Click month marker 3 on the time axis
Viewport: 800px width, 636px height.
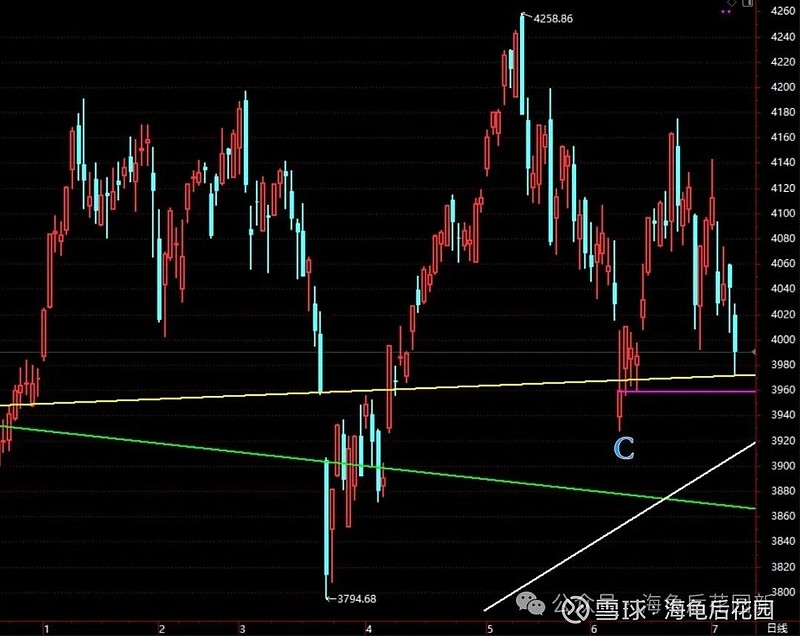(242, 629)
